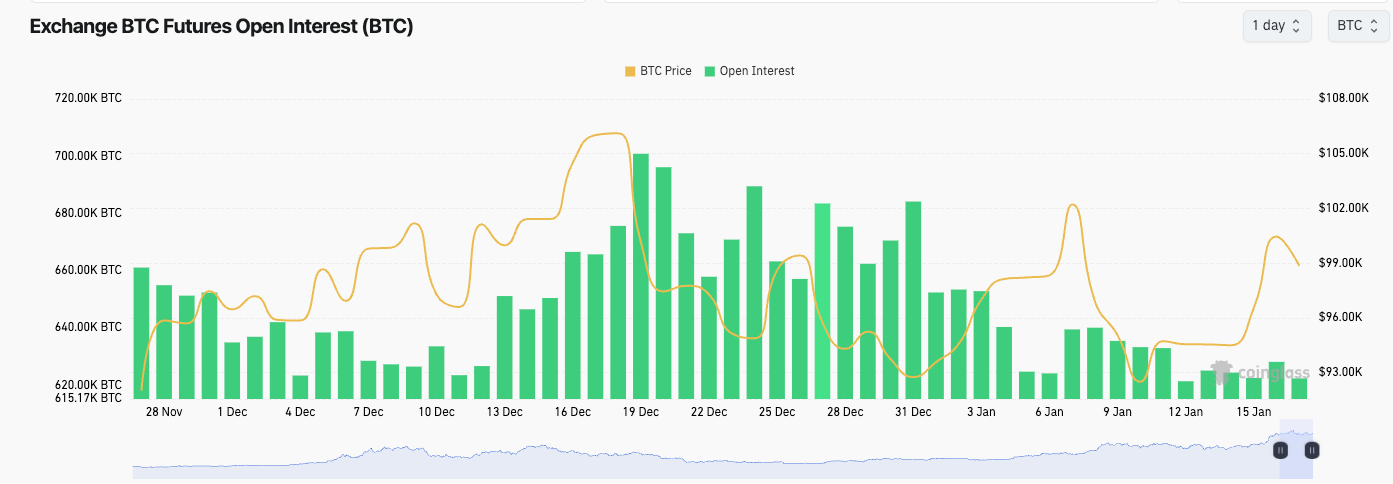This screenshot has height=484, width=1393.
Task: Click the highlighted light-green bar before 28 Dec
Action: tap(822, 300)
